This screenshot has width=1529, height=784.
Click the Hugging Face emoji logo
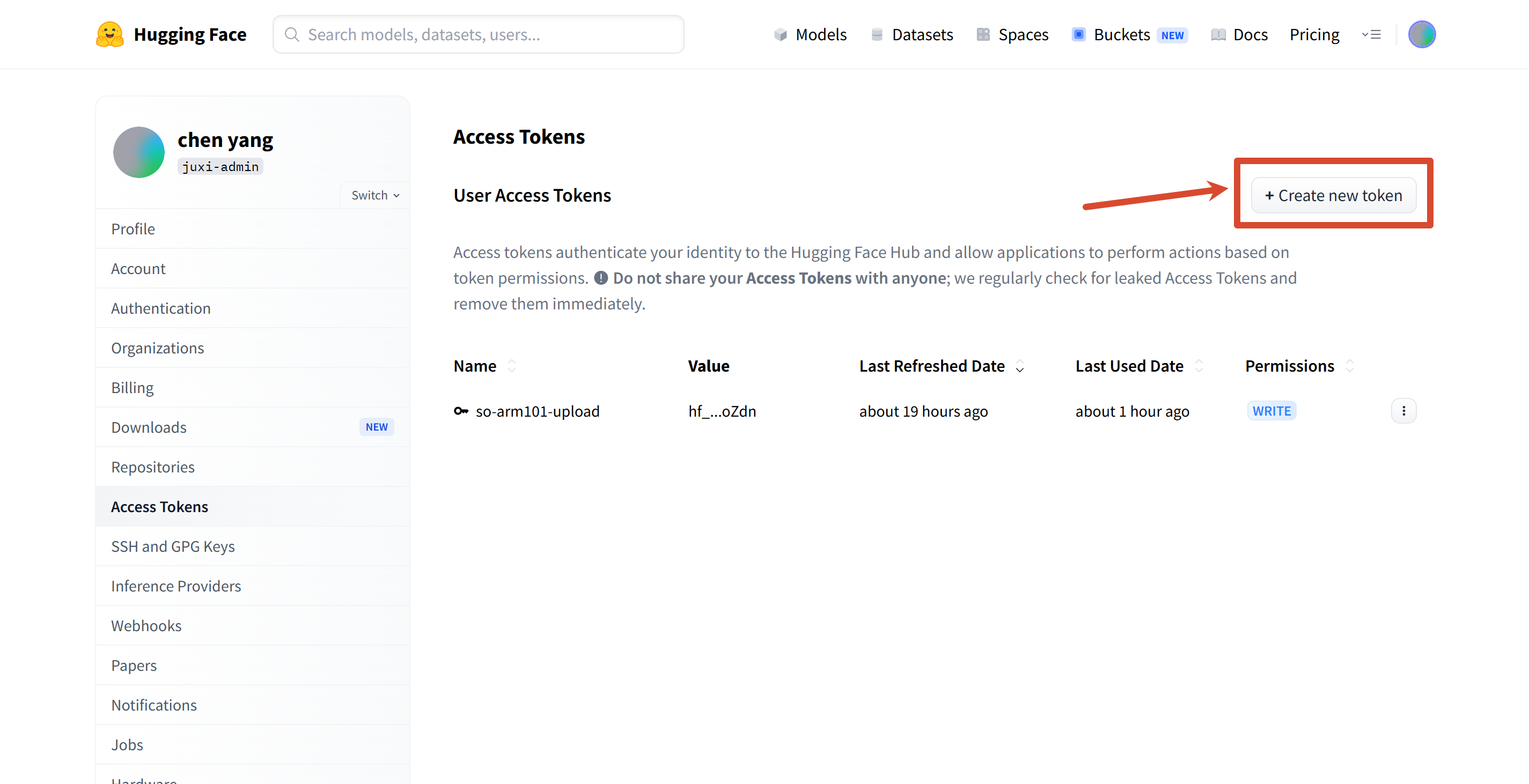(x=110, y=34)
